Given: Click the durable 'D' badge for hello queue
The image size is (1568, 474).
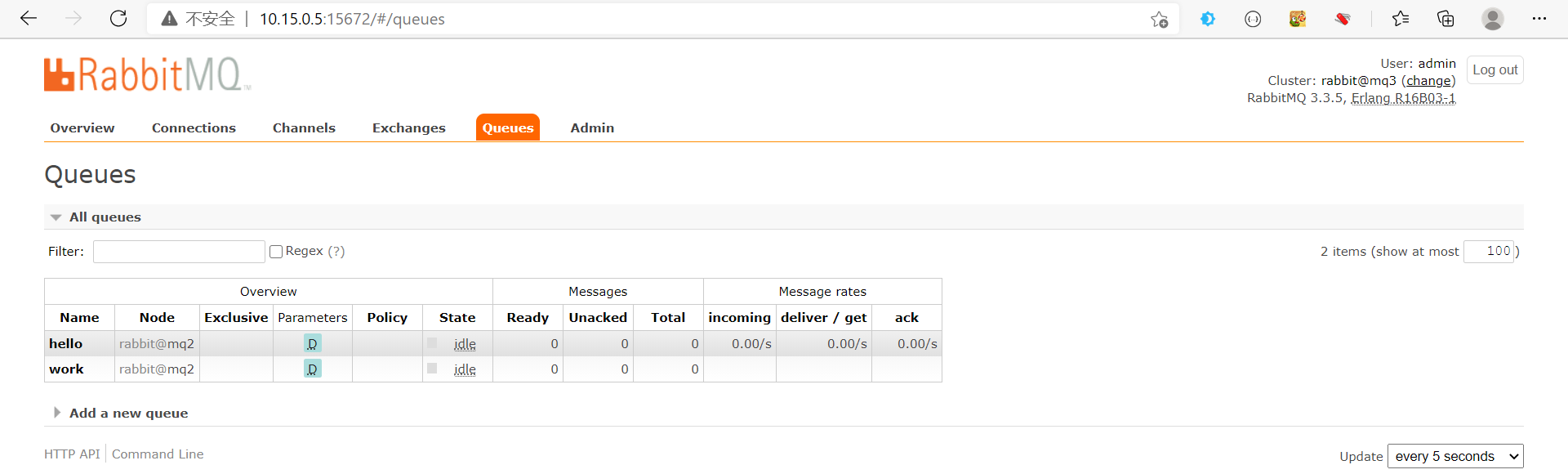Looking at the screenshot, I should coord(312,344).
